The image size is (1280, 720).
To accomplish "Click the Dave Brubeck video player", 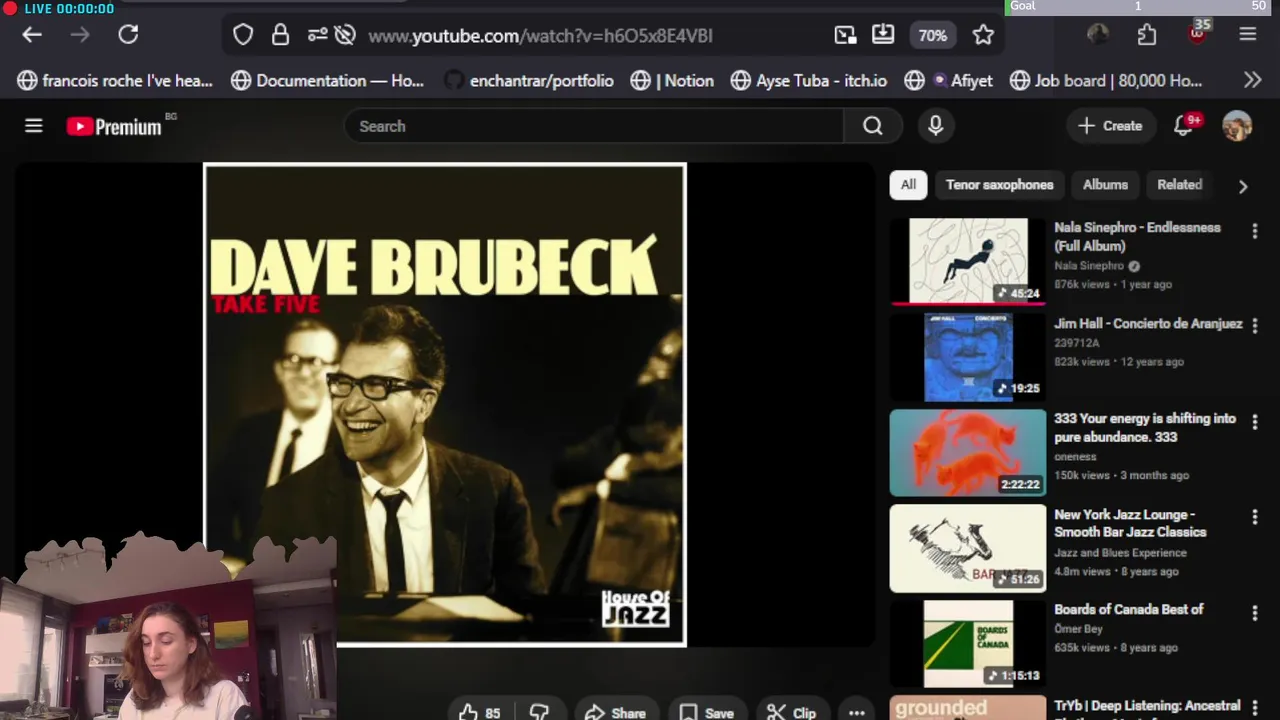I will click(444, 404).
